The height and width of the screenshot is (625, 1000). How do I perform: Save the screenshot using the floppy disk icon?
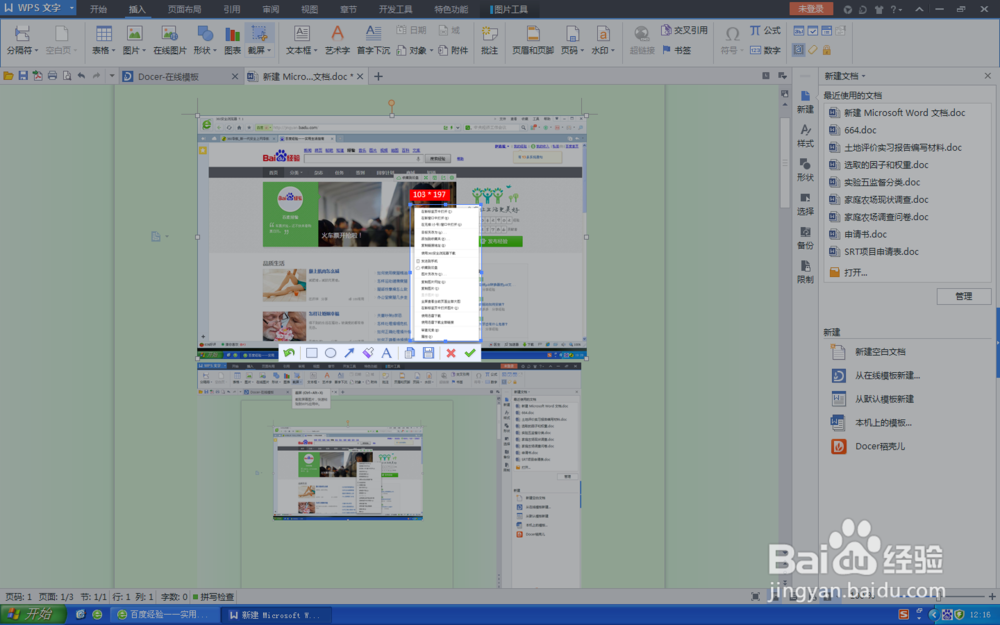[429, 353]
